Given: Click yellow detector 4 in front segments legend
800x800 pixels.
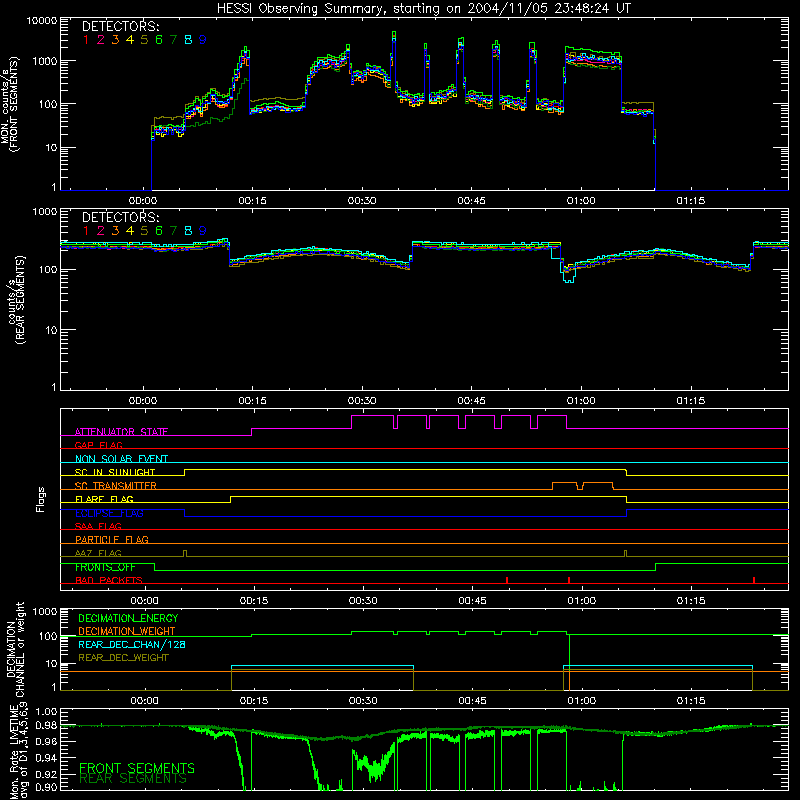Looking at the screenshot, I should 130,40.
